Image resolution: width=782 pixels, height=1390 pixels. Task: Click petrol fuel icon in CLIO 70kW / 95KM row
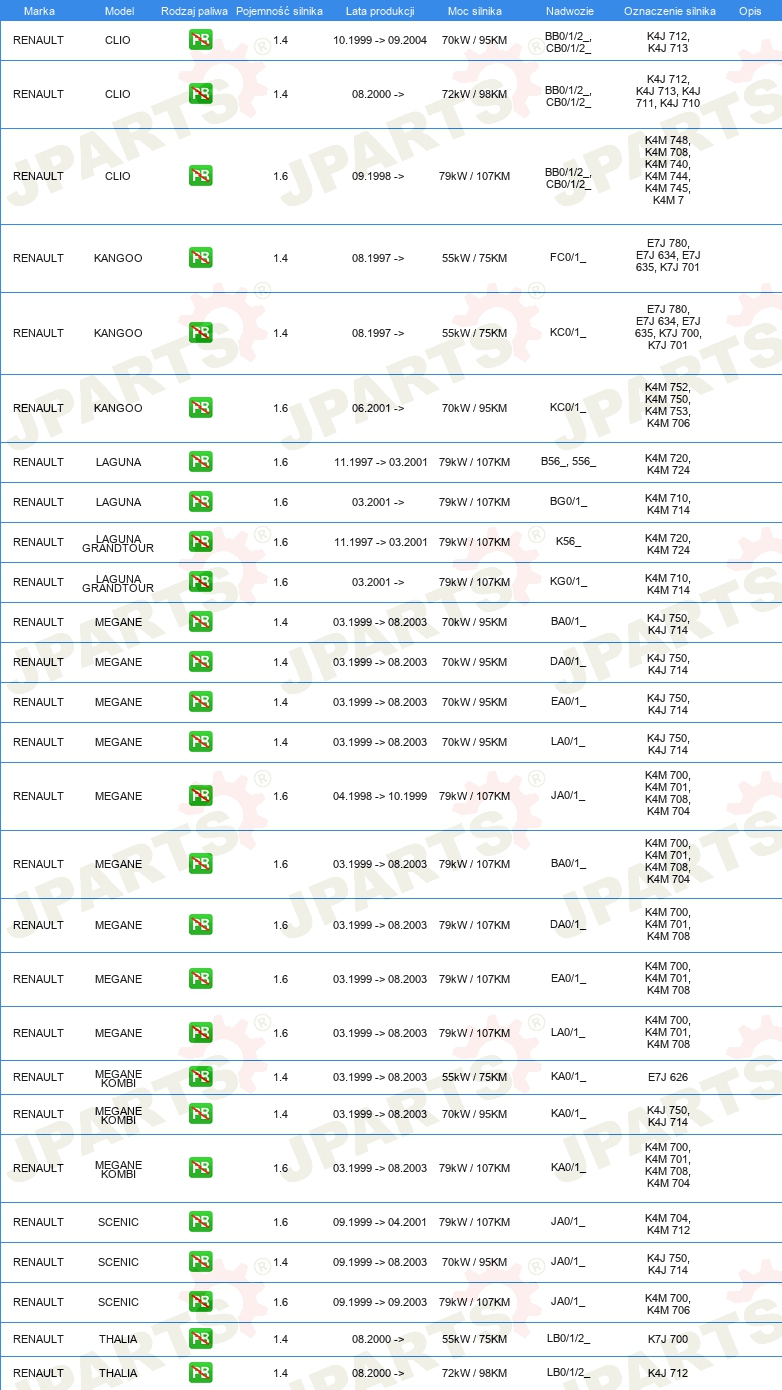coord(200,40)
